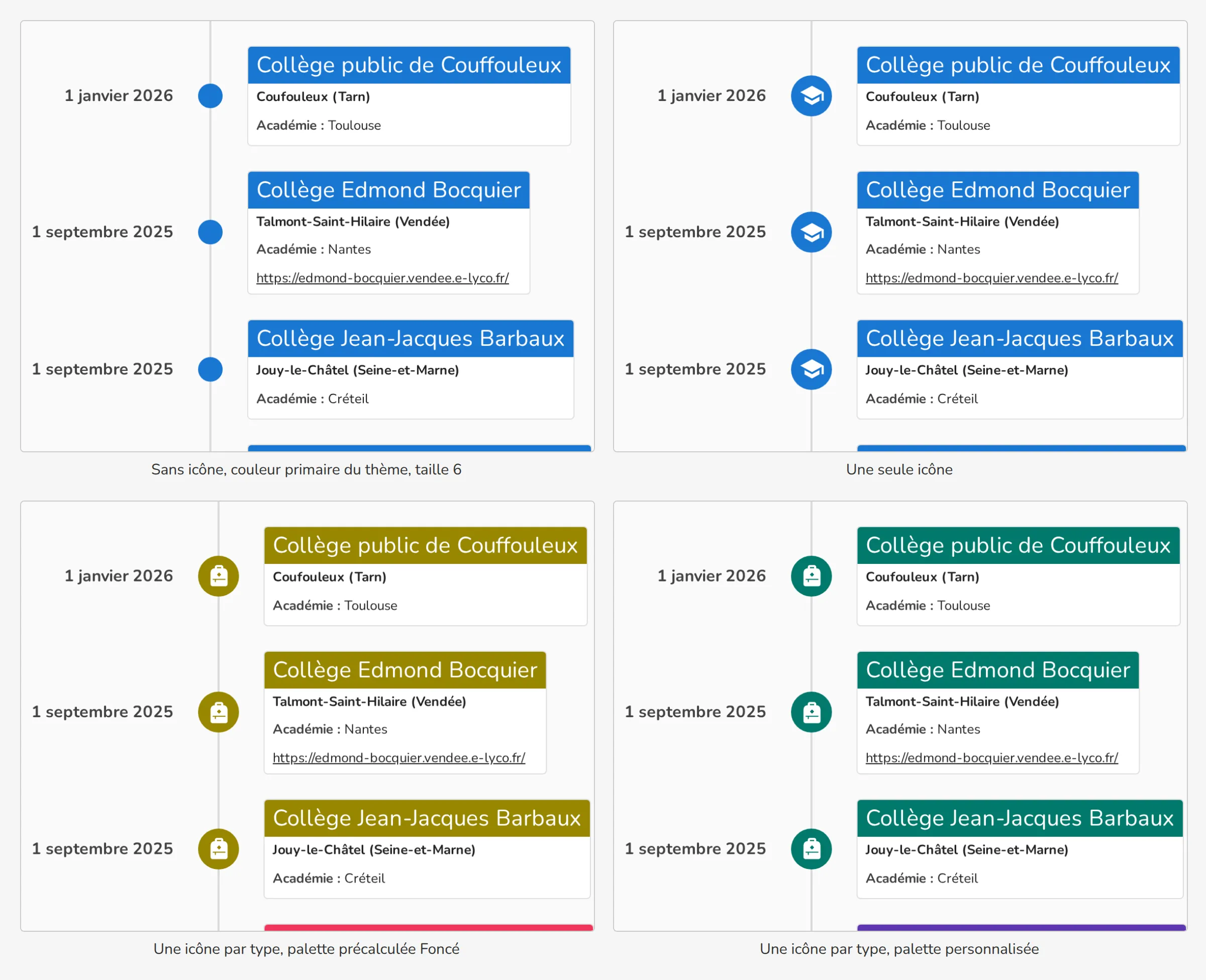Click blue Collège Jean-Jacques Barbaux header, Sans icône panel
The image size is (1206, 980).
tap(411, 338)
